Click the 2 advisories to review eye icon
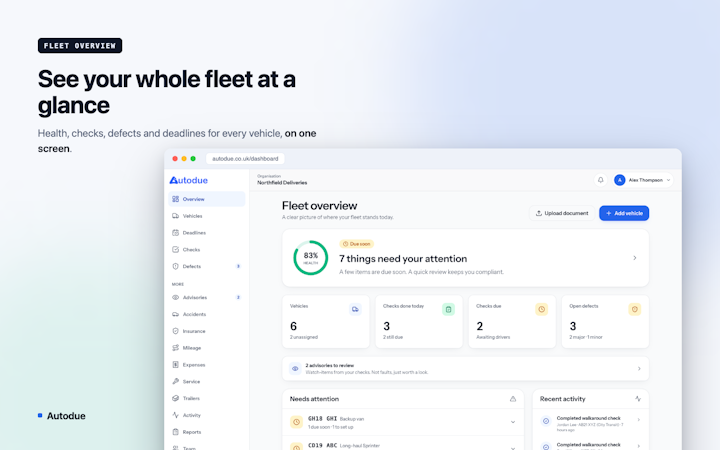 (x=295, y=369)
